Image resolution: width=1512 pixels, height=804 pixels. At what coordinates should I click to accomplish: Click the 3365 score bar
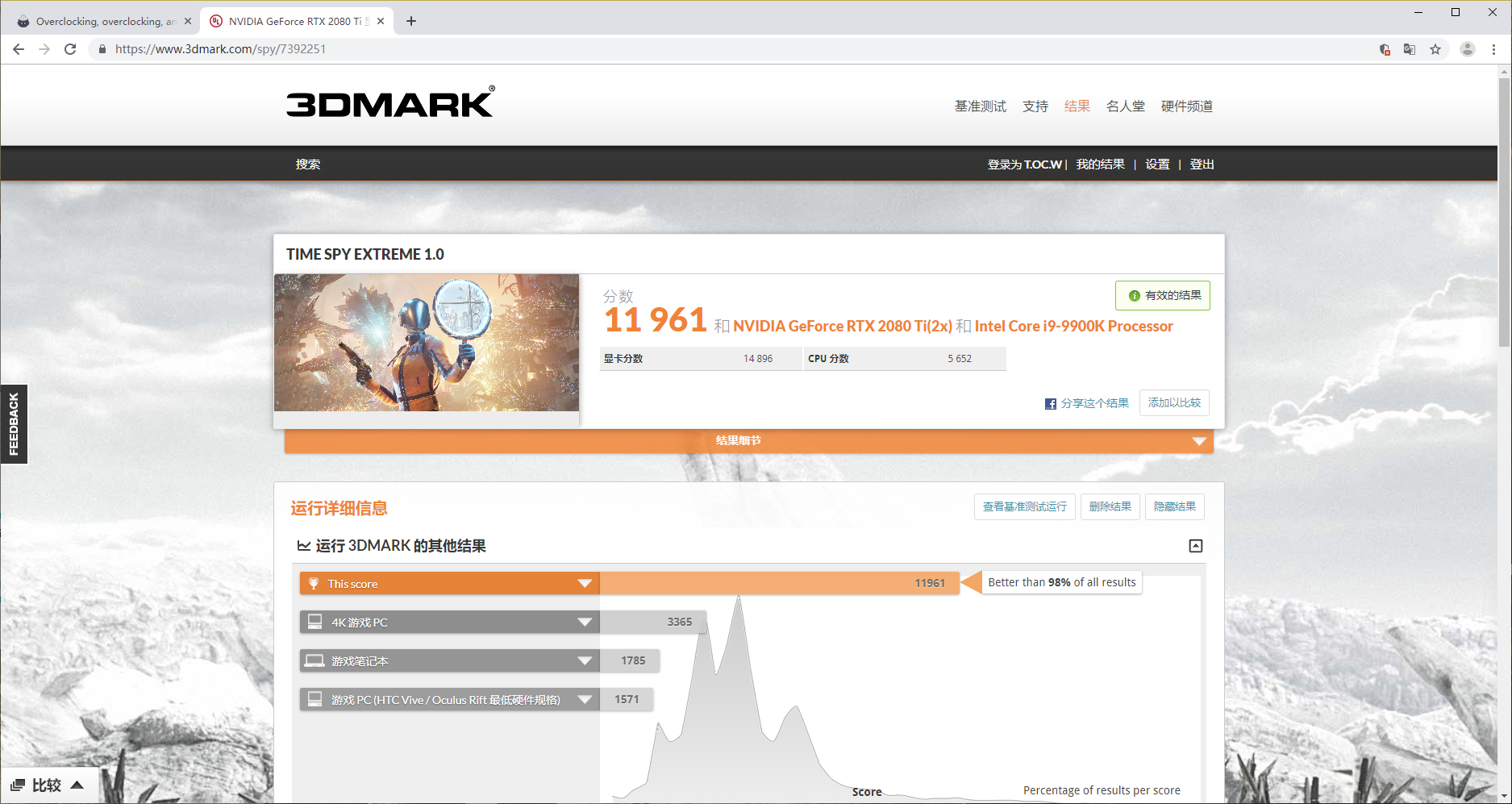pyautogui.click(x=653, y=622)
